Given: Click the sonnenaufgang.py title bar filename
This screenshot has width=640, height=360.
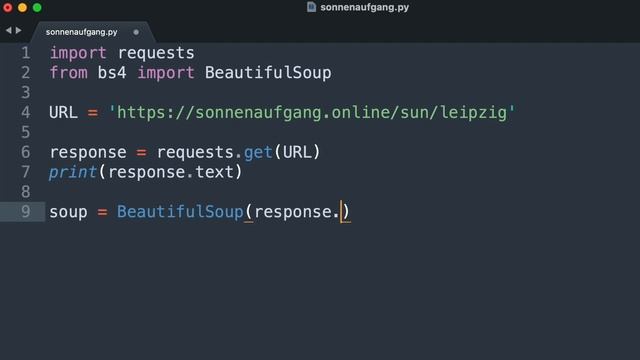Looking at the screenshot, I should pyautogui.click(x=364, y=7).
